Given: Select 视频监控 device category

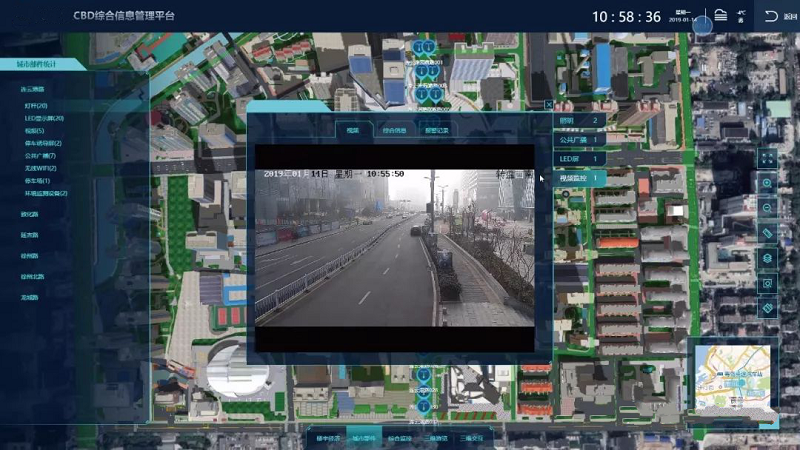Looking at the screenshot, I should (580, 178).
